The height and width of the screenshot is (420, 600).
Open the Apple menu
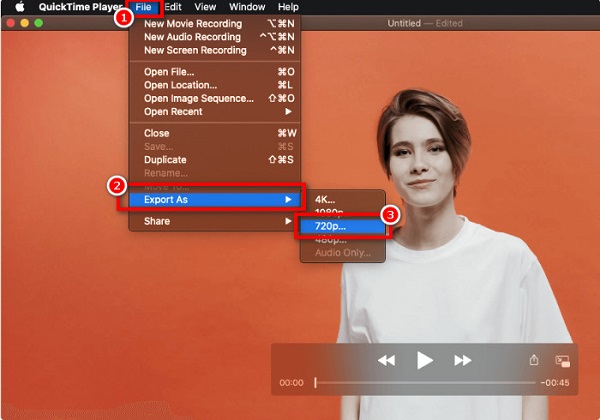click(x=20, y=7)
